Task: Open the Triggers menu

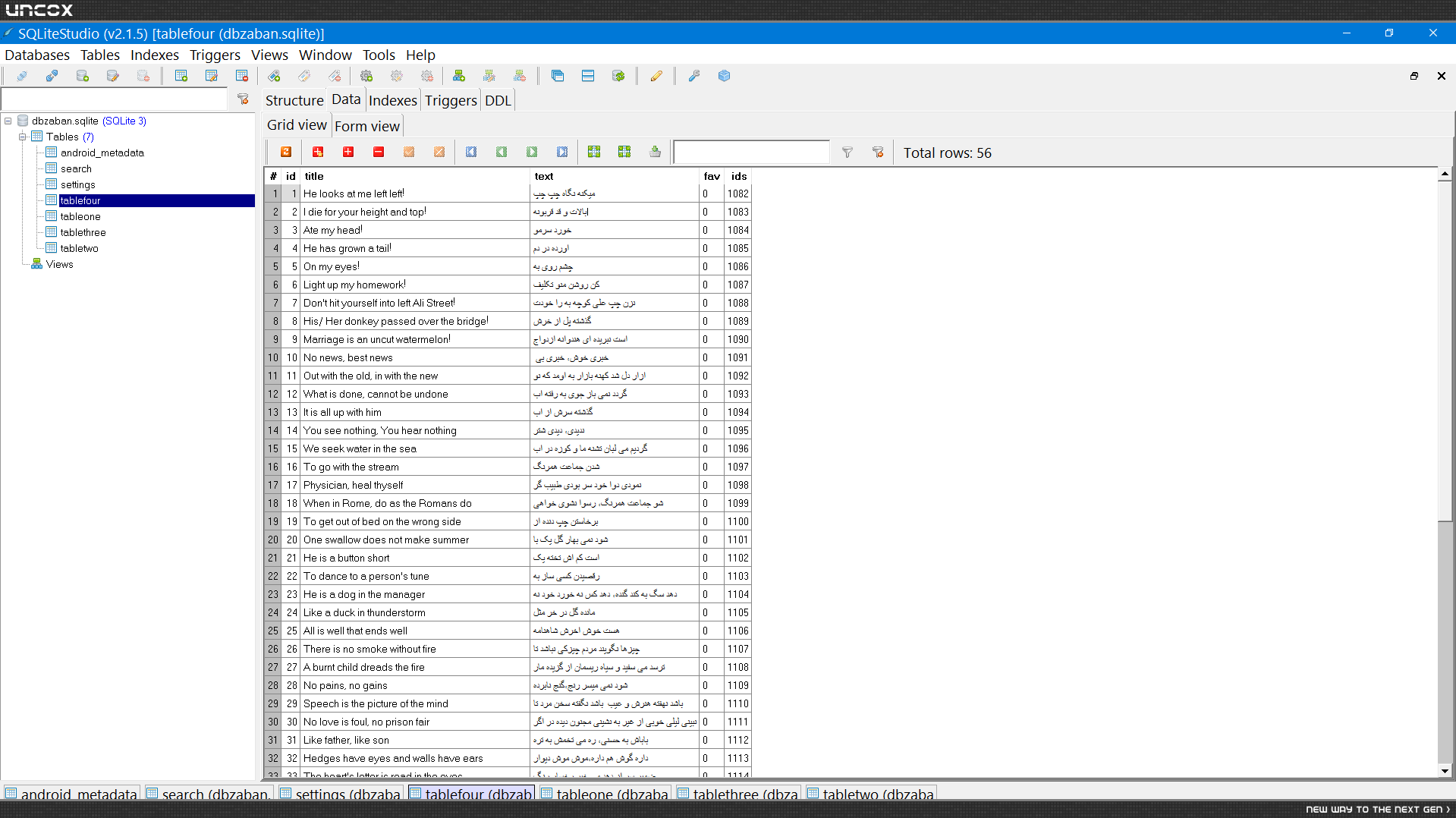Action: [215, 55]
